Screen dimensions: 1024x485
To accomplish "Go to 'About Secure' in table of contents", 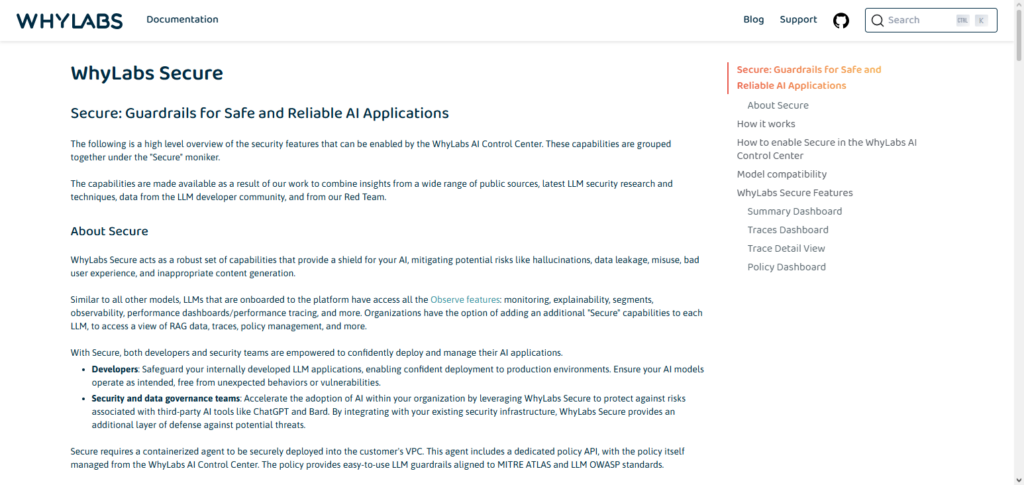I will 778,105.
